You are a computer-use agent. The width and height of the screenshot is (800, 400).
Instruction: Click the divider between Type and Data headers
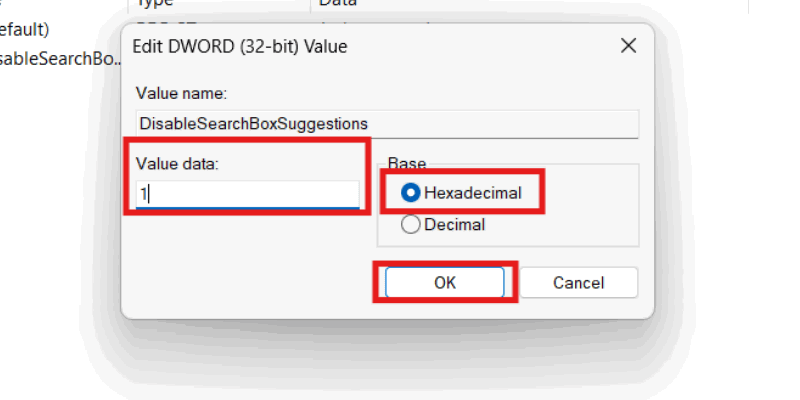[x=310, y=4]
